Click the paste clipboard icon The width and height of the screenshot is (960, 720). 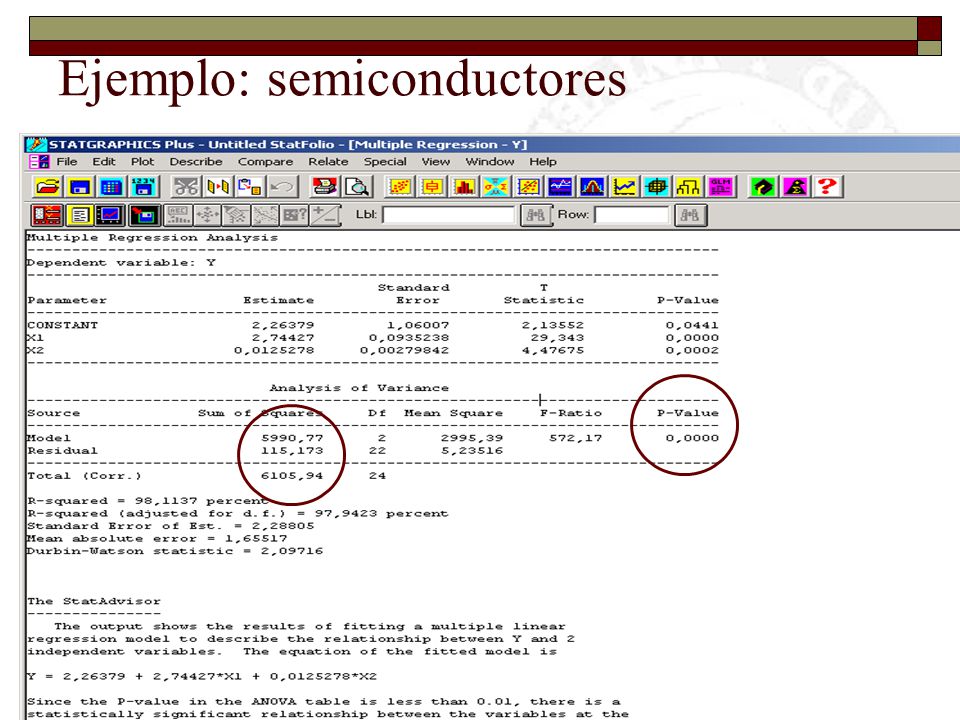(250, 186)
